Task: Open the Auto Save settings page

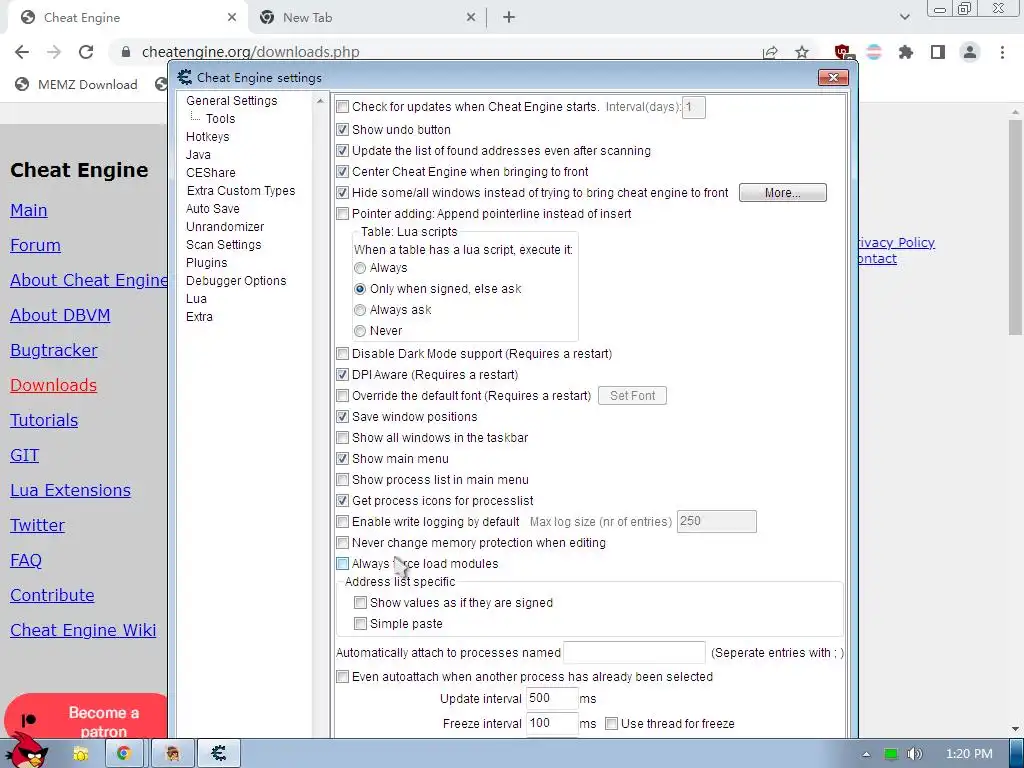Action: pyautogui.click(x=213, y=208)
